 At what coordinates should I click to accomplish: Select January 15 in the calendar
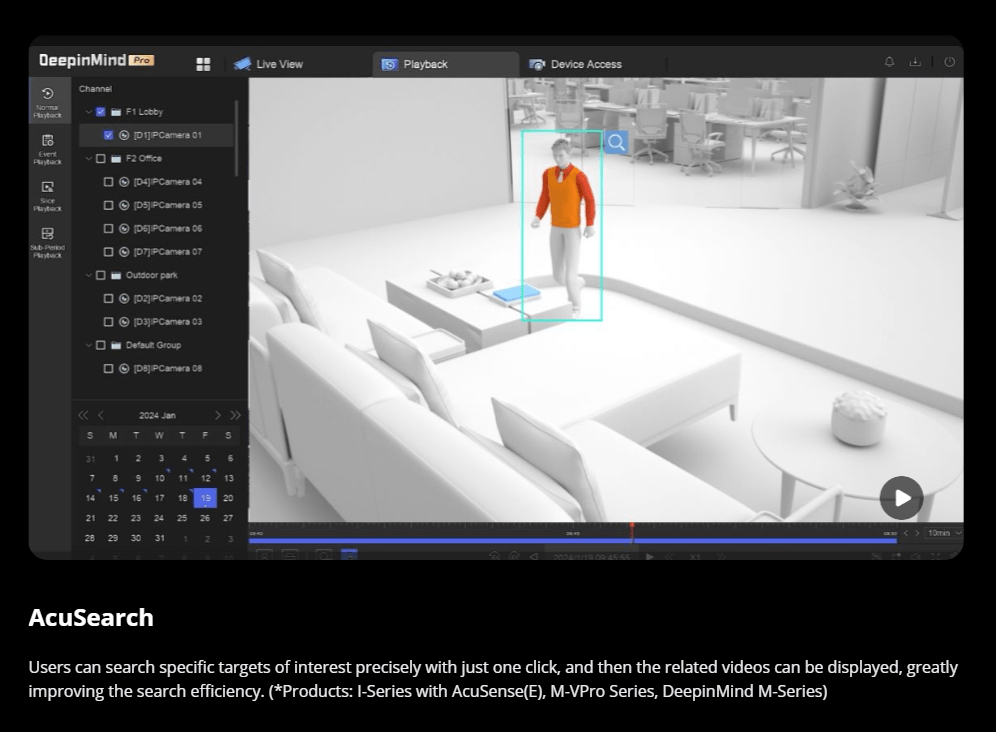click(113, 498)
